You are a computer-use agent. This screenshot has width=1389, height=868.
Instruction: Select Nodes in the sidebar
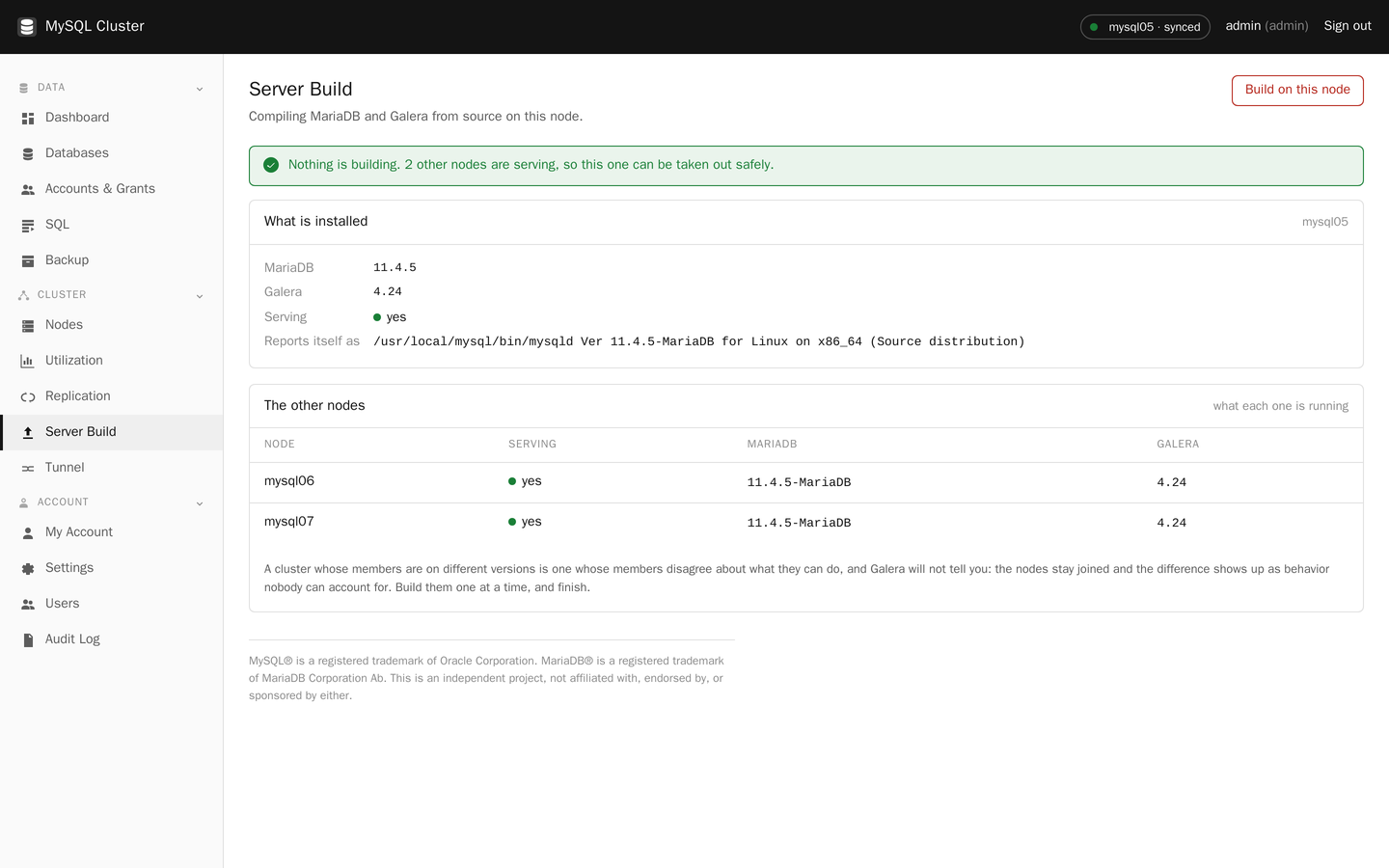click(x=112, y=325)
